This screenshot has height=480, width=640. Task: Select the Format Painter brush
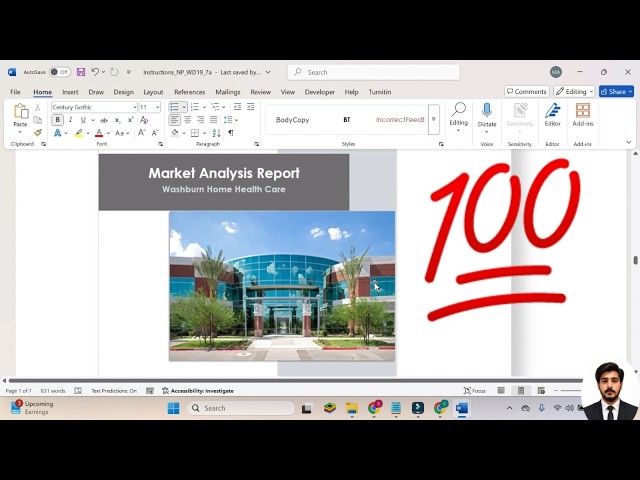click(38, 133)
